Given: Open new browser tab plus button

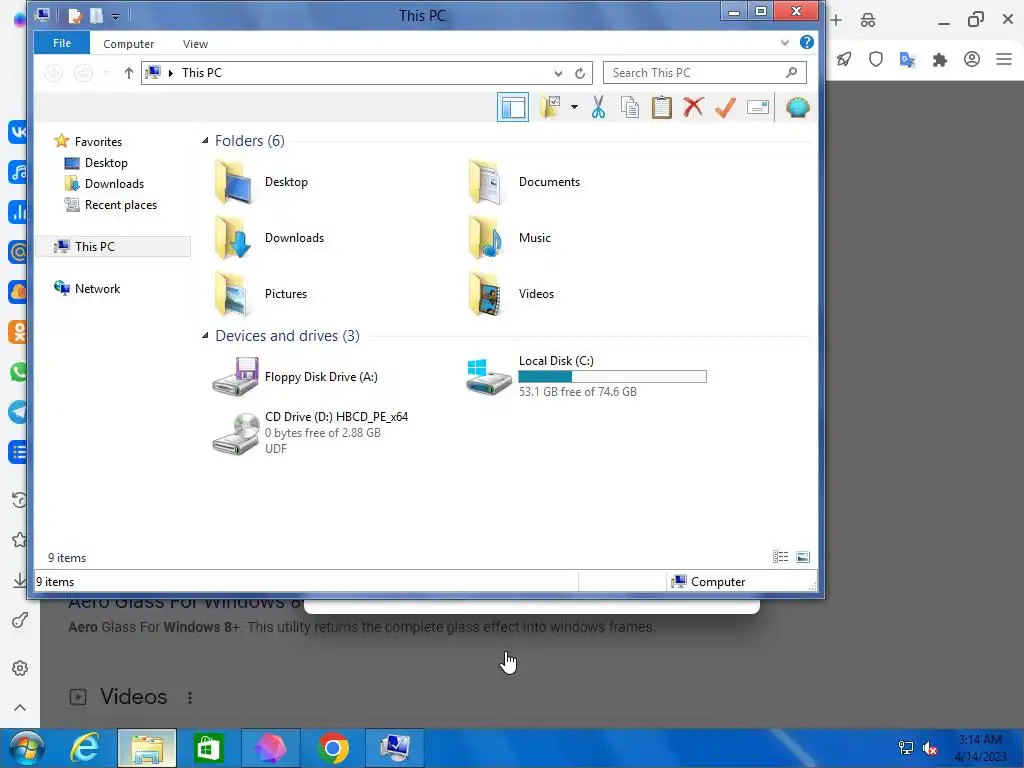Looking at the screenshot, I should coord(836,20).
